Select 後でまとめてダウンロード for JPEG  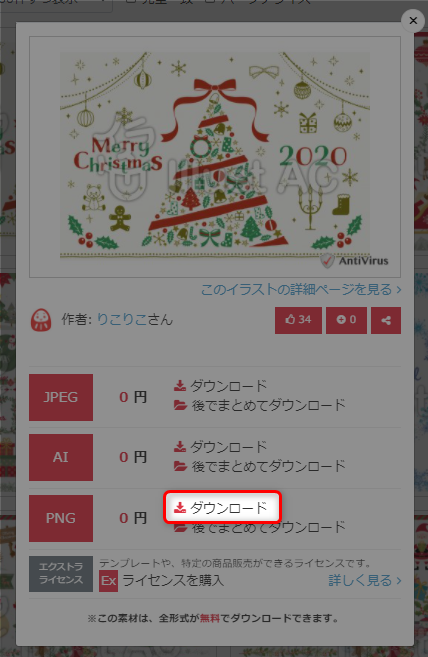coord(260,405)
